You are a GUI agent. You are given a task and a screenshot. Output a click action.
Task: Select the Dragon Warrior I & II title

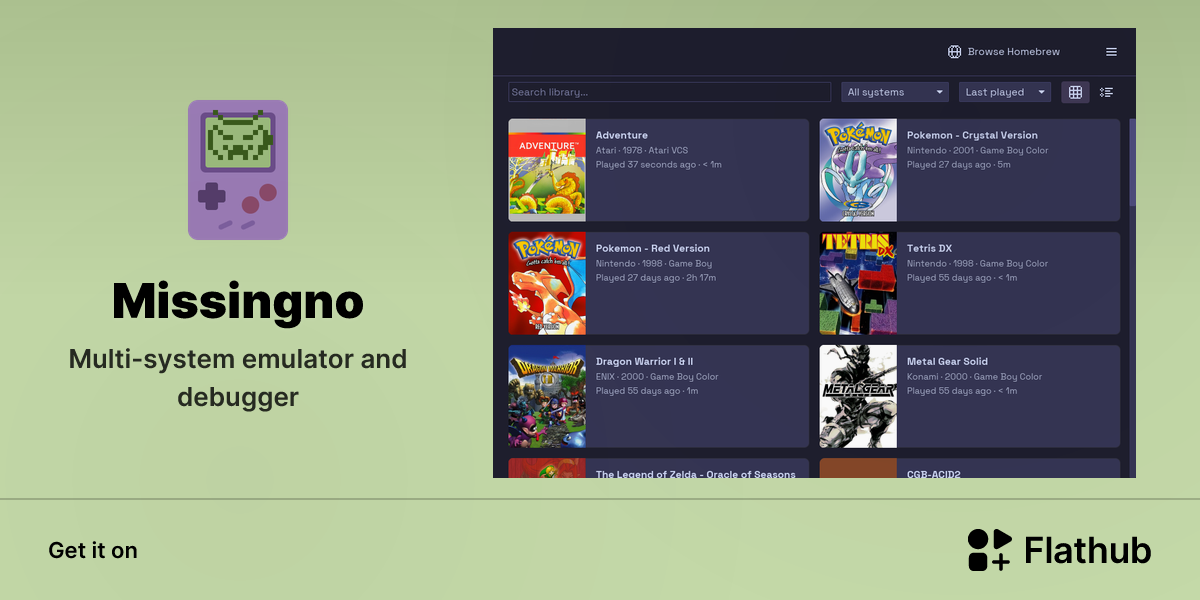[645, 361]
